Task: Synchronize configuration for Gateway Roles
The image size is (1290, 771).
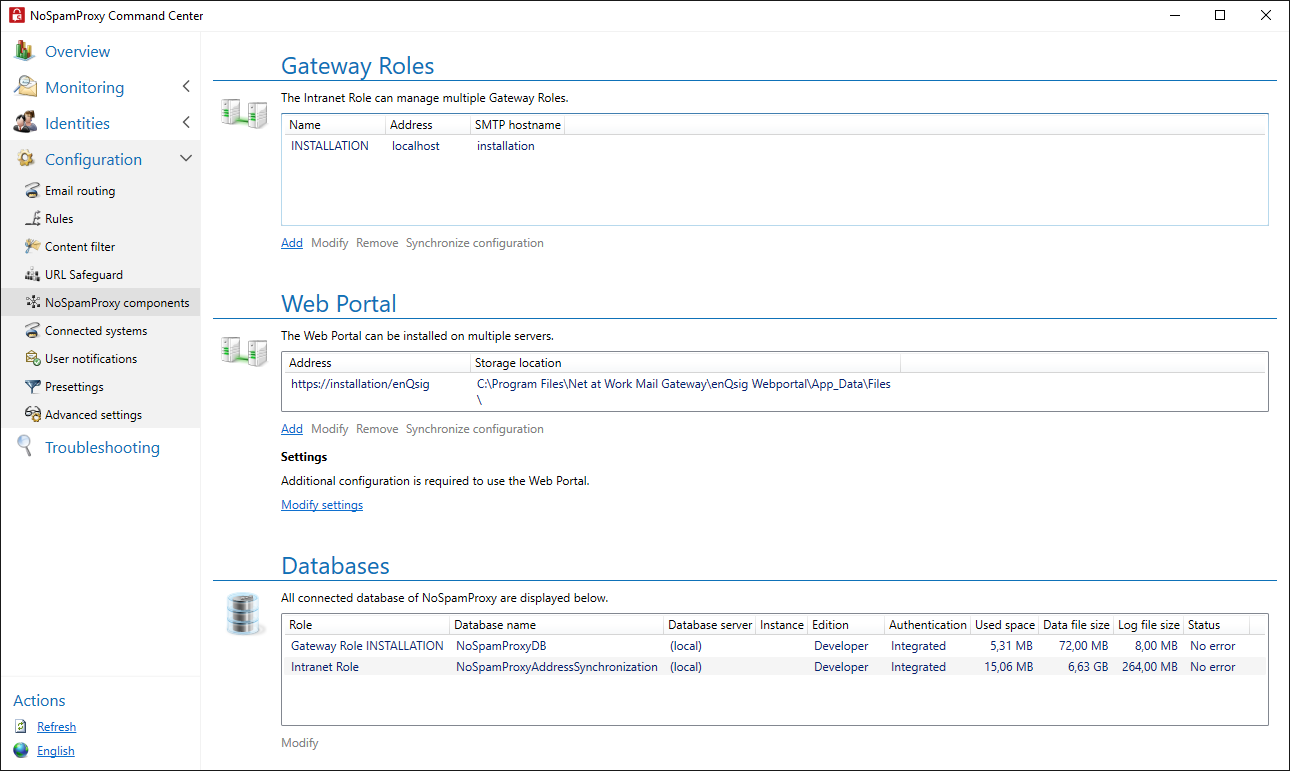Action: (475, 243)
